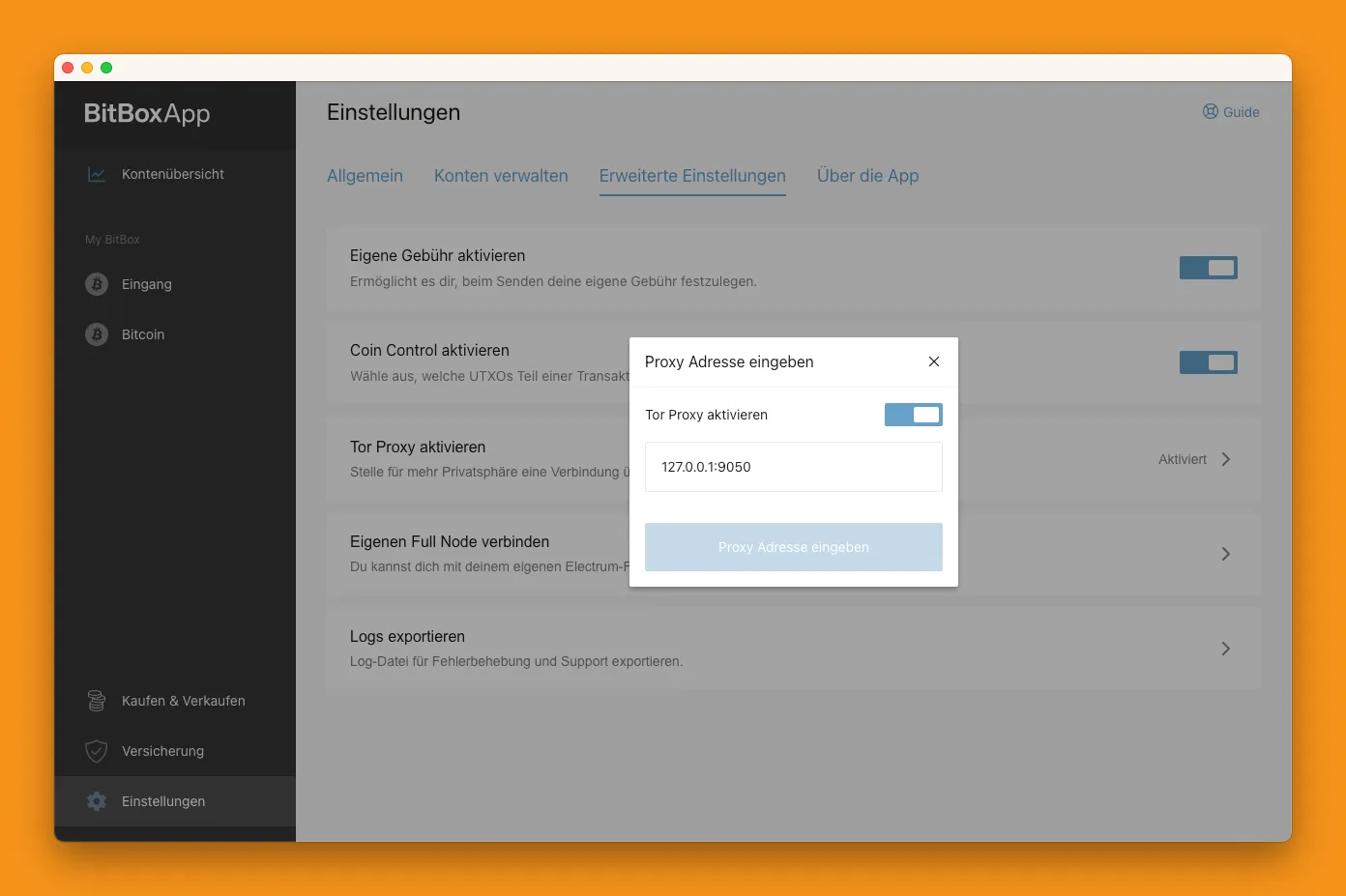Open the Konten verwalten tab
1346x896 pixels.
[x=501, y=175]
